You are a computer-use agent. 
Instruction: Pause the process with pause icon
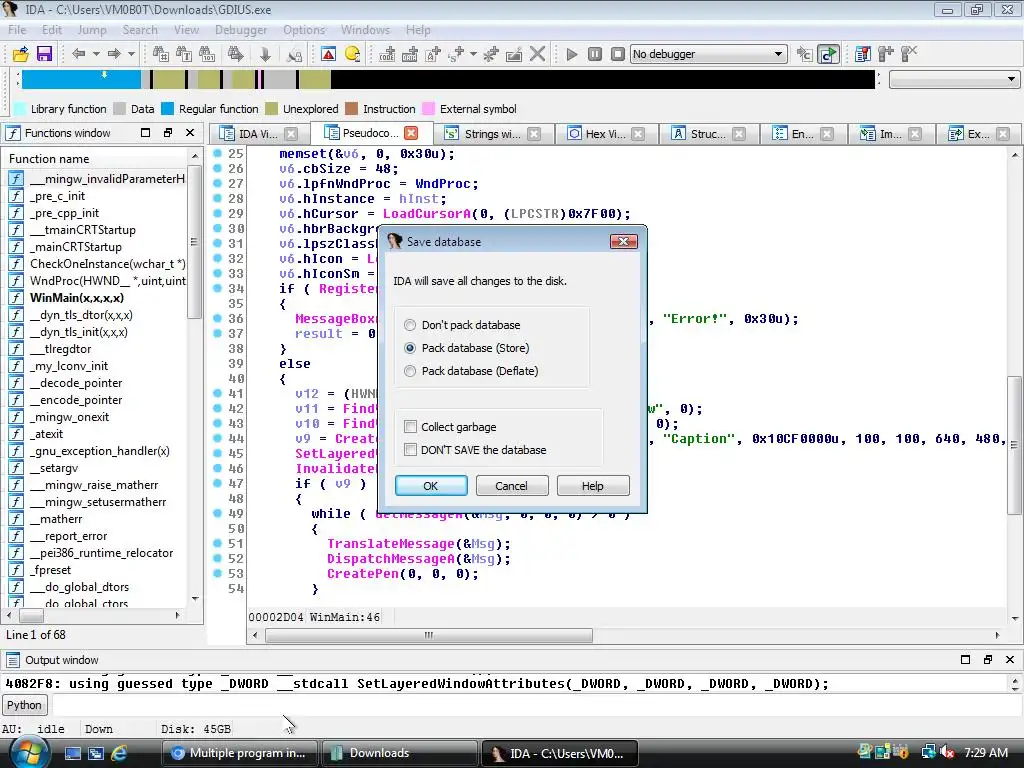tap(594, 54)
